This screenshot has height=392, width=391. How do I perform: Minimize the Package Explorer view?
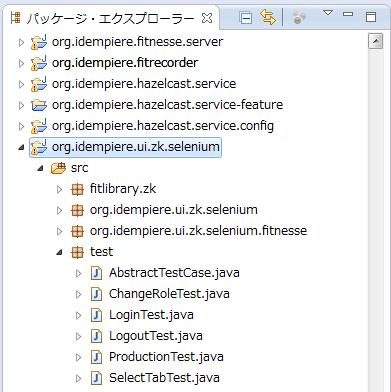[348, 14]
